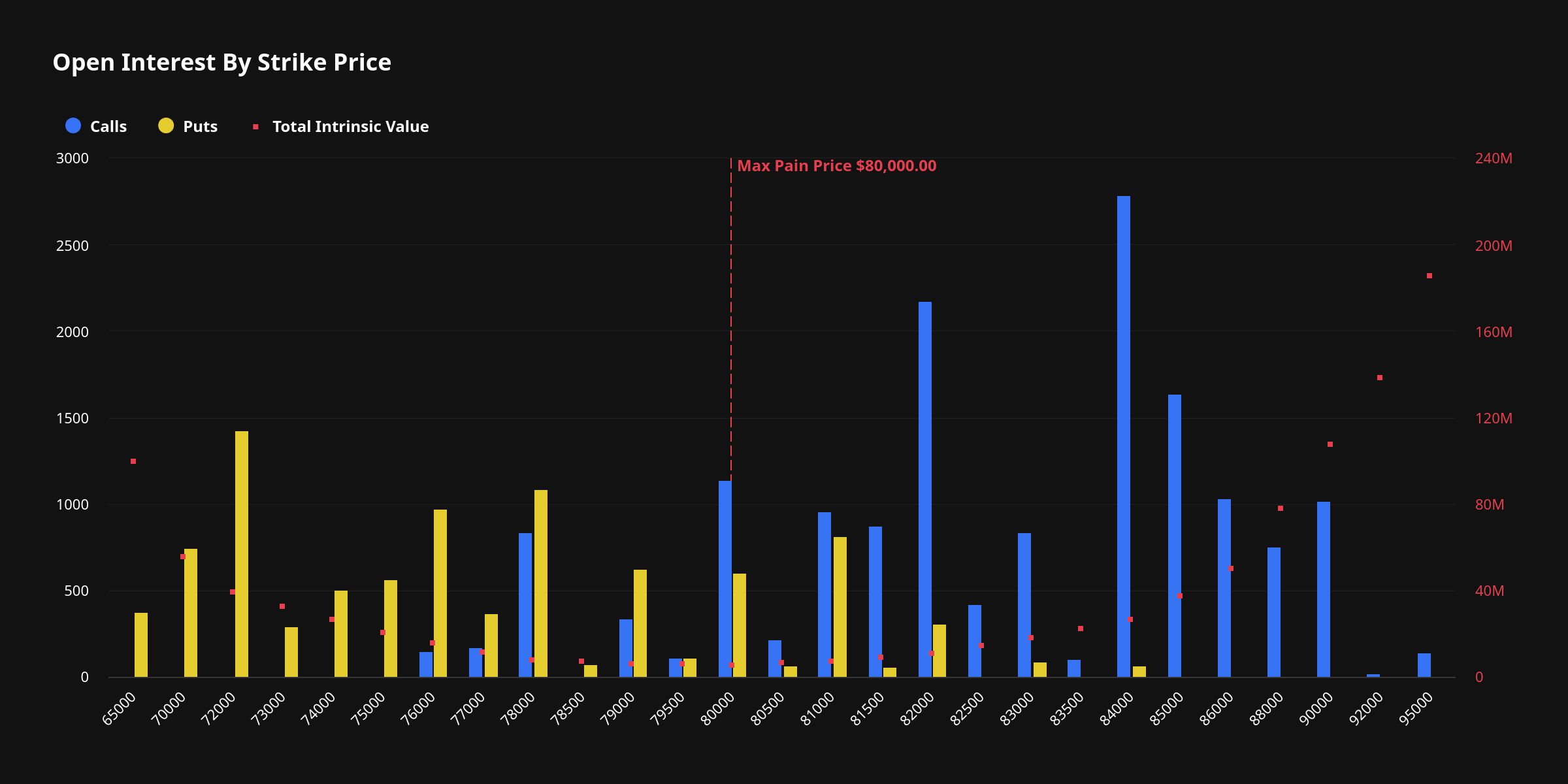The width and height of the screenshot is (1568, 784).
Task: Click the Calls bar at strike 90000
Action: tap(1324, 589)
